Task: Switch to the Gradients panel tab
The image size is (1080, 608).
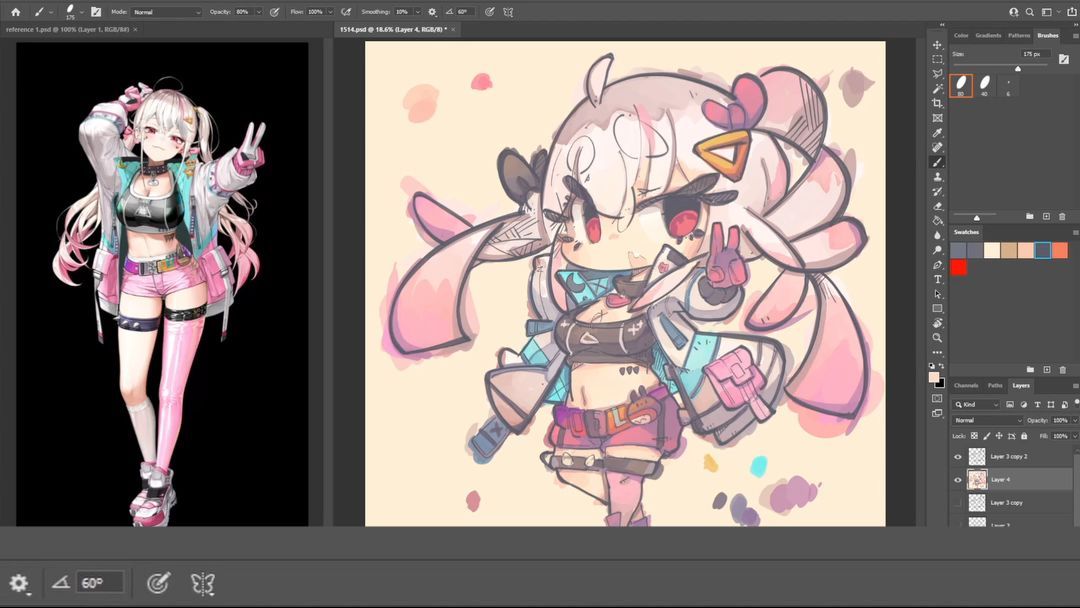Action: point(988,35)
